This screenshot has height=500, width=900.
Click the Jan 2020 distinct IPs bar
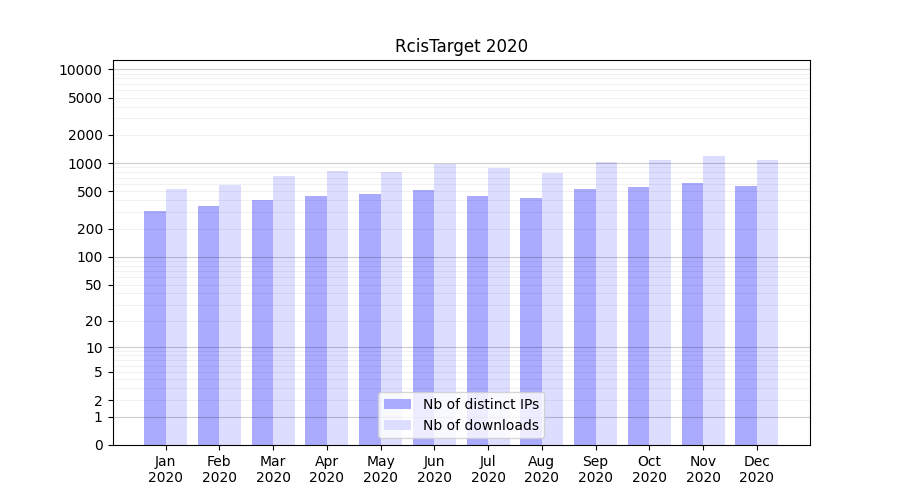click(155, 328)
